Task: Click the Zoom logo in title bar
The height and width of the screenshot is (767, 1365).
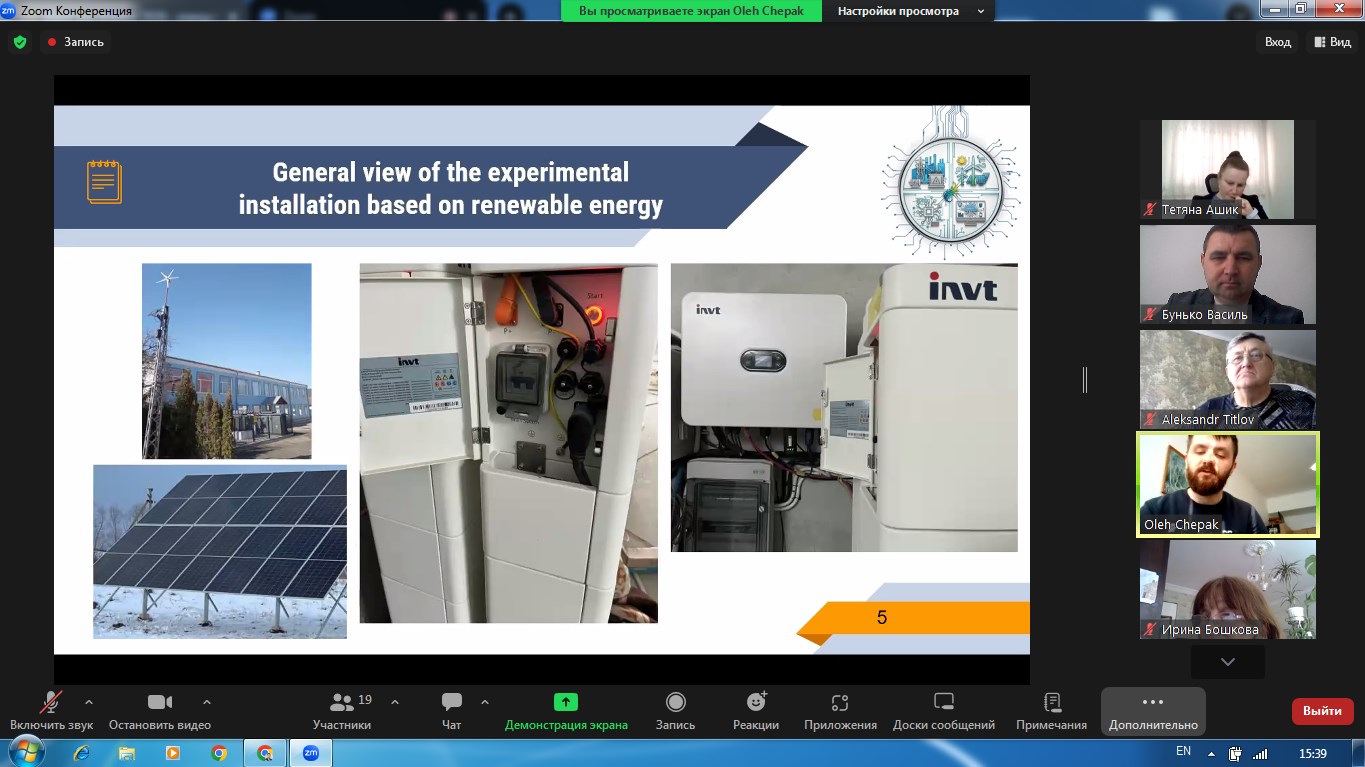Action: click(8, 10)
